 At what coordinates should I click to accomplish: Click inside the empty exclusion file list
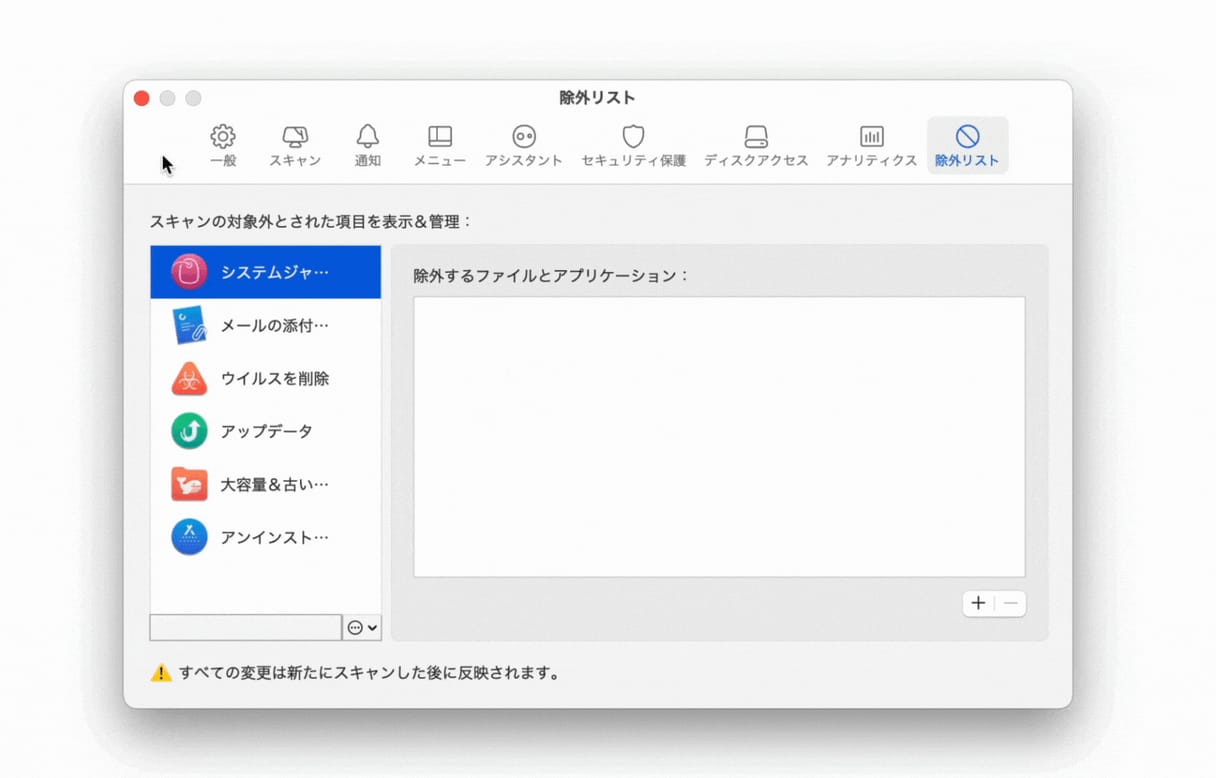719,436
